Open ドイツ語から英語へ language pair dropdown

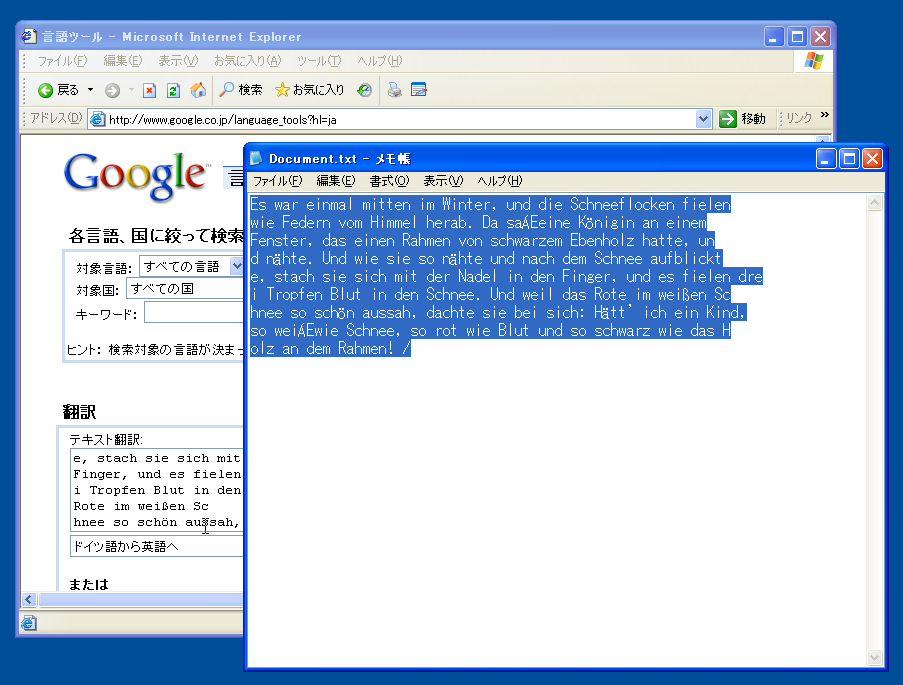click(x=157, y=546)
